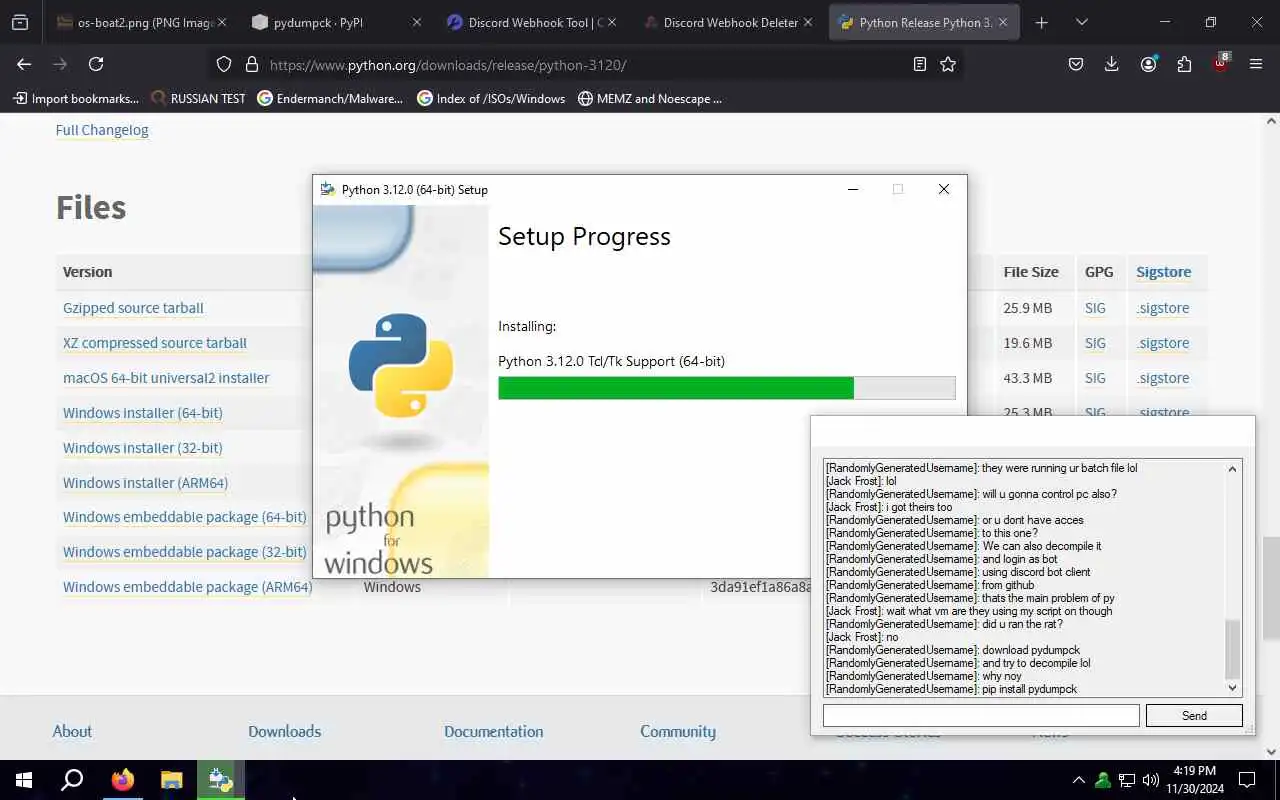Viewport: 1280px width, 800px height.
Task: Open the footer About link
Action: 72,732
